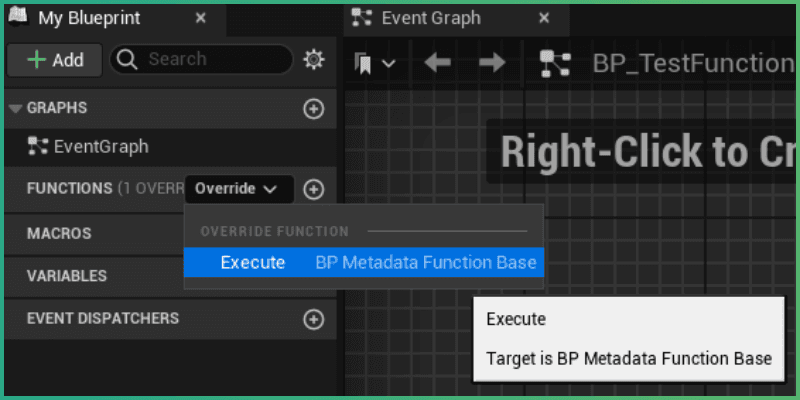
Task: Click the My Blueprint book icon
Action: [18, 17]
